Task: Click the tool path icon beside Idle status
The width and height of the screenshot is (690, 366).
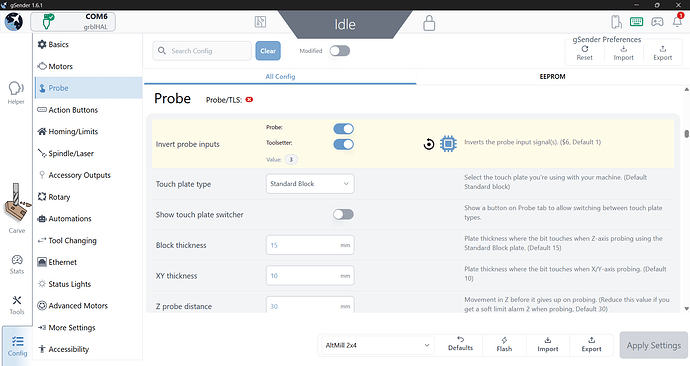Action: (260, 22)
